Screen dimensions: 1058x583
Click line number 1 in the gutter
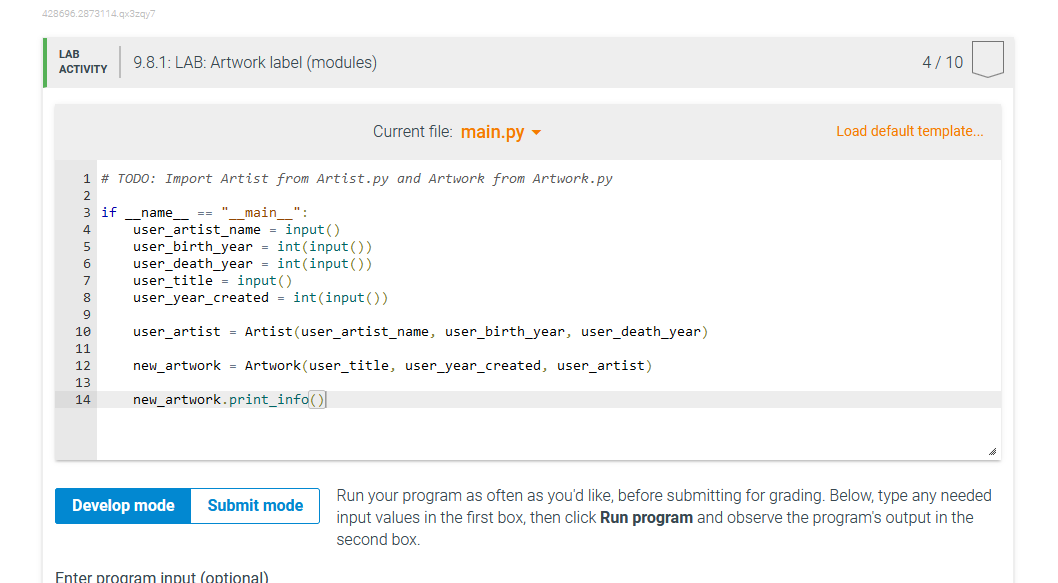[x=86, y=178]
